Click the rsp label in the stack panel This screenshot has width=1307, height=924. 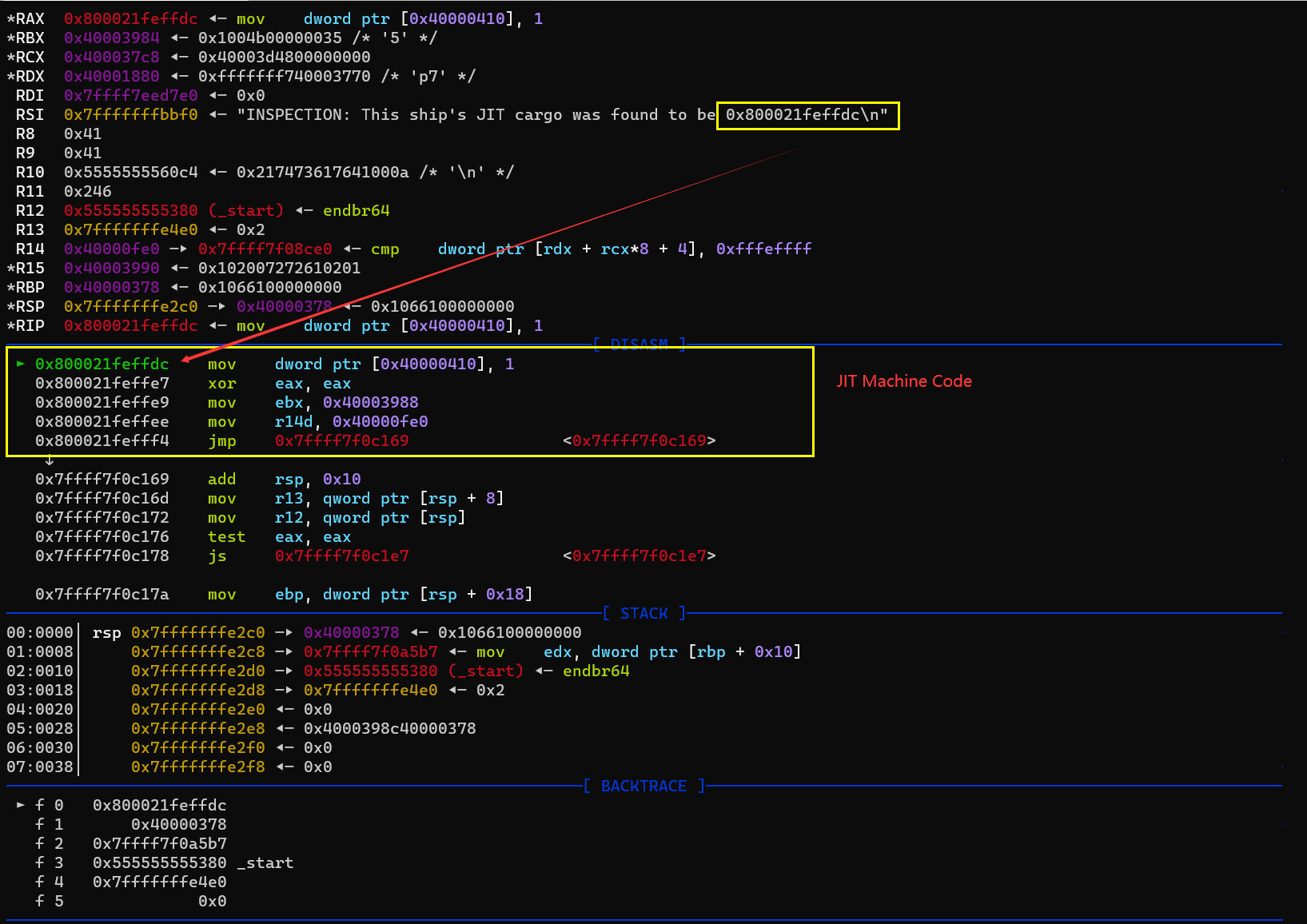click(106, 632)
